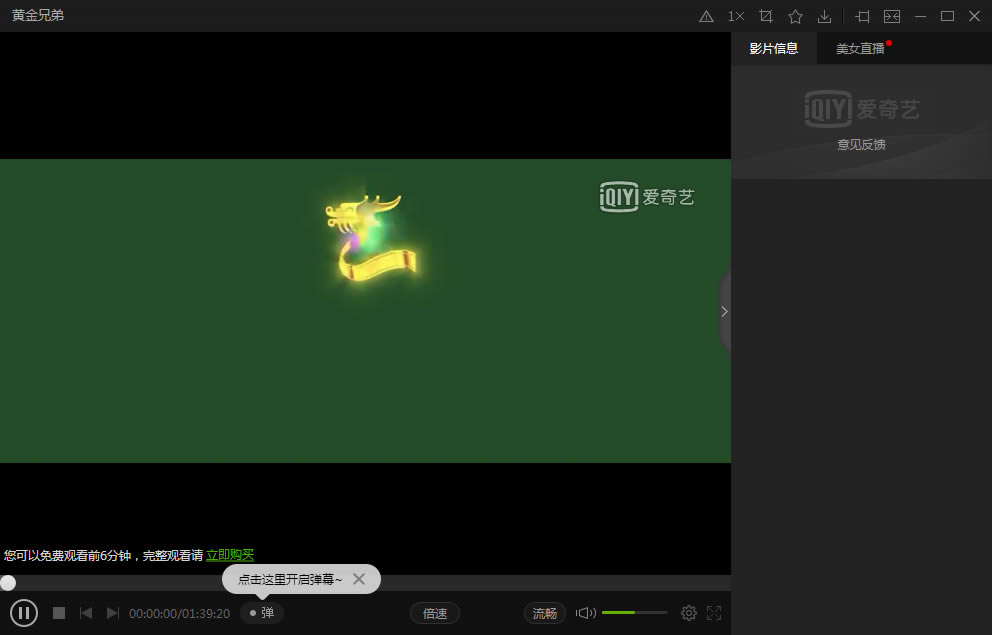Switch to the 美女直播 tab
This screenshot has height=635, width=992.
[861, 47]
